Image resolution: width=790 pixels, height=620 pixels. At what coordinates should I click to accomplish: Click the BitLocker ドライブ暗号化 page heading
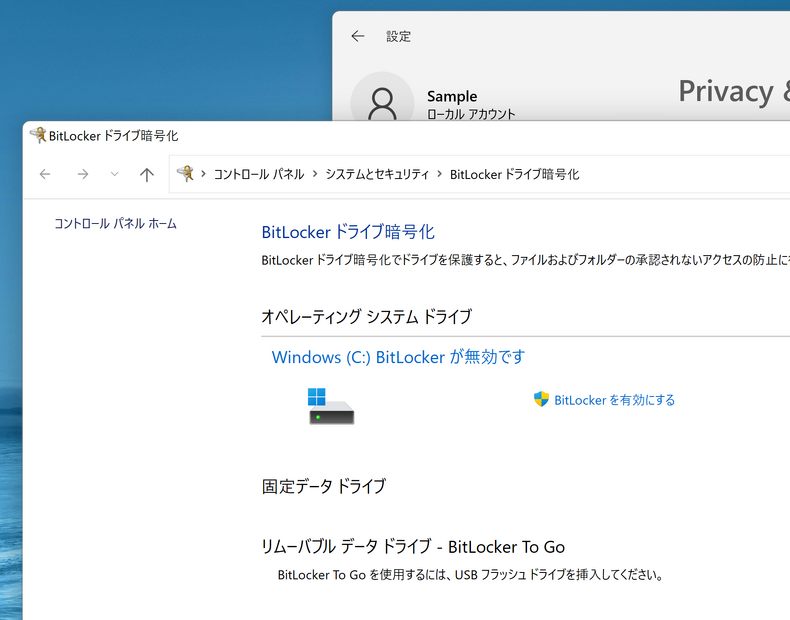click(348, 232)
